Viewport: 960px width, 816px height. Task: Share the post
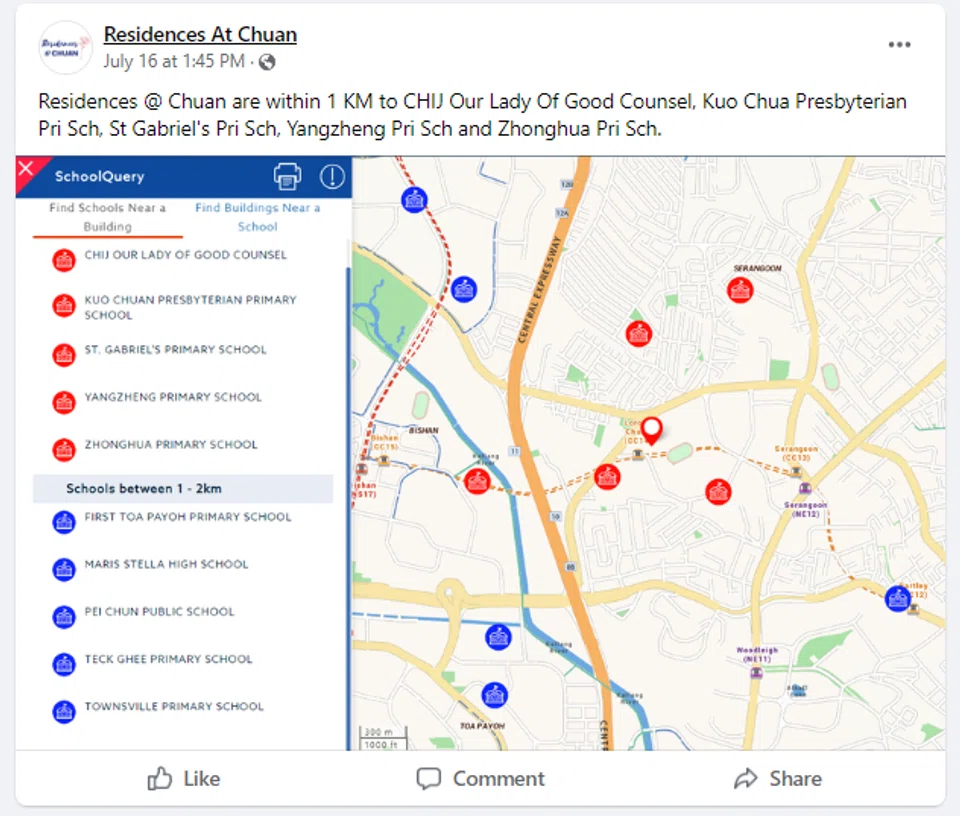point(777,778)
